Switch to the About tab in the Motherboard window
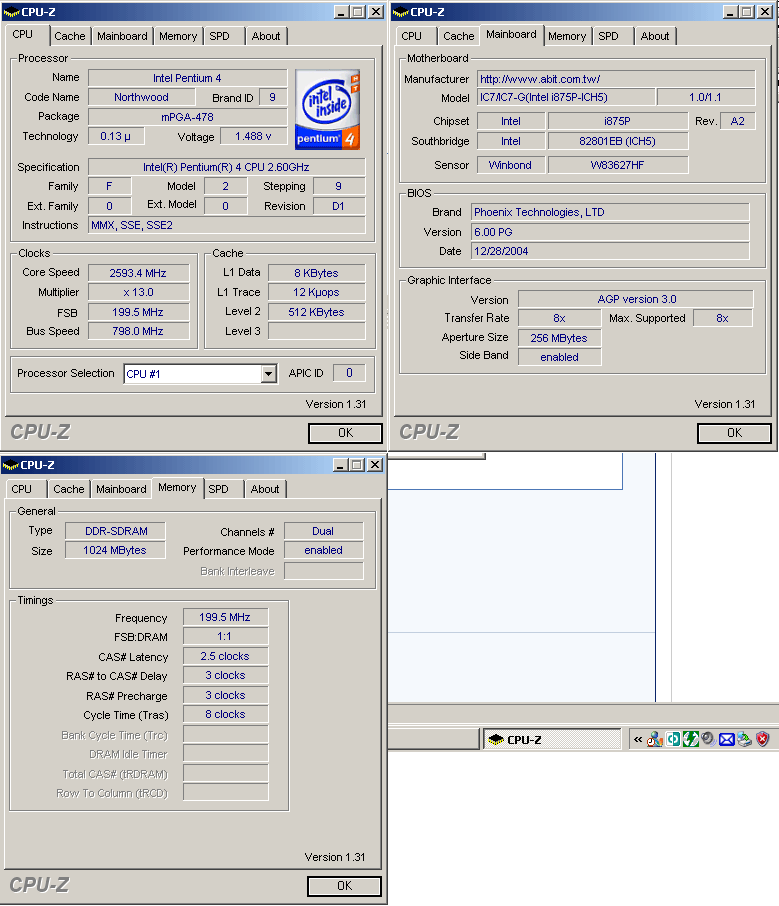 tap(655, 36)
